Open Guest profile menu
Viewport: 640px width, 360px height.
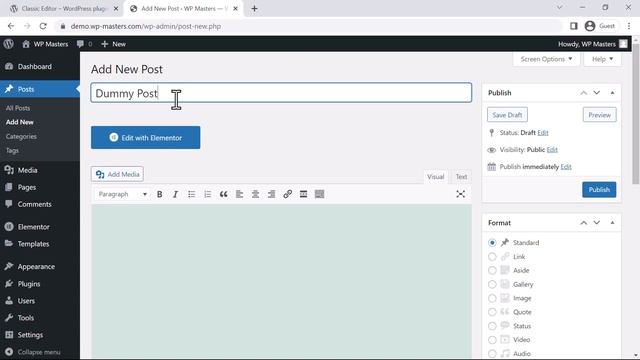(x=600, y=26)
